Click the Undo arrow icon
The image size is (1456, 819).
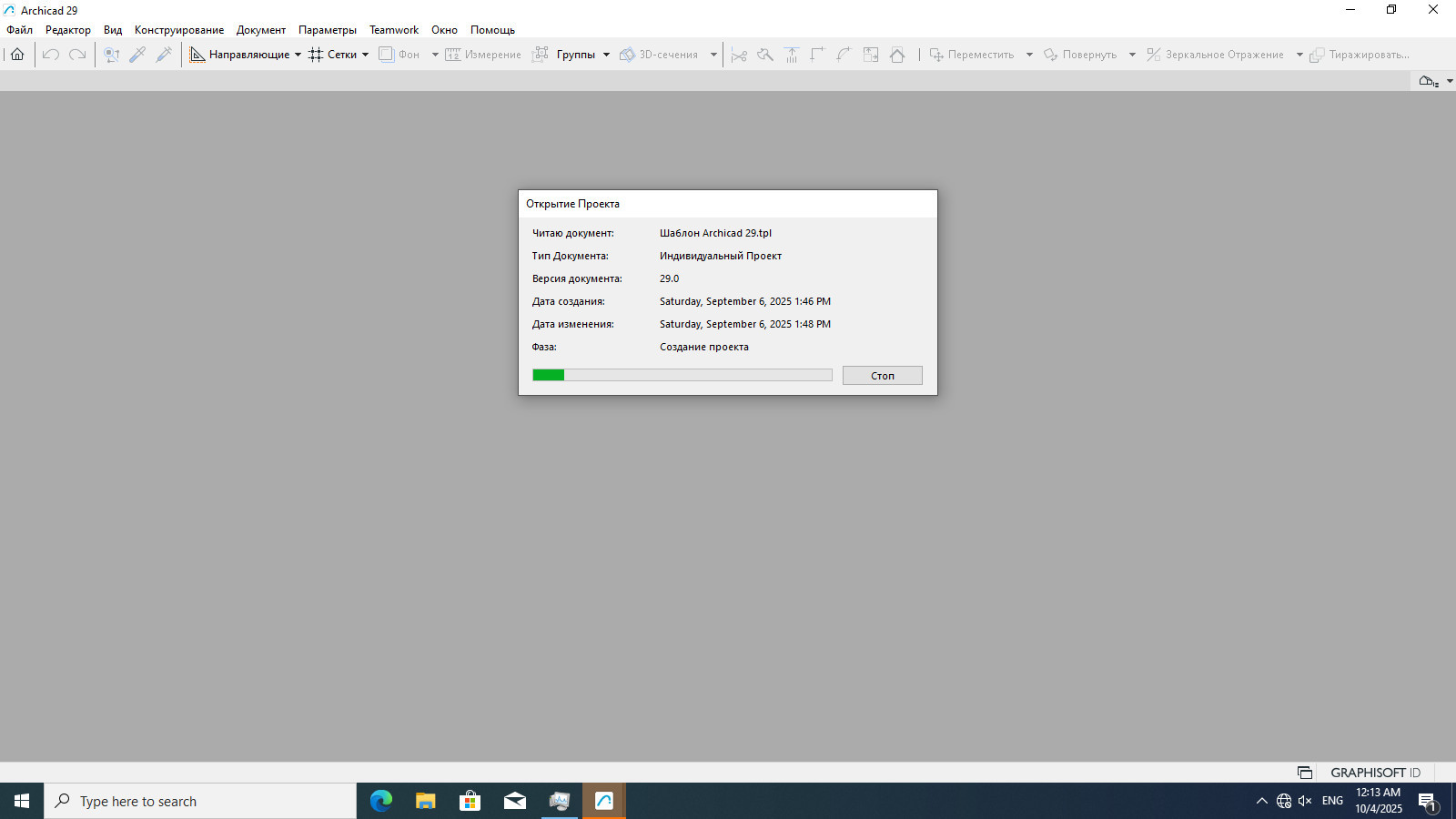pos(51,55)
